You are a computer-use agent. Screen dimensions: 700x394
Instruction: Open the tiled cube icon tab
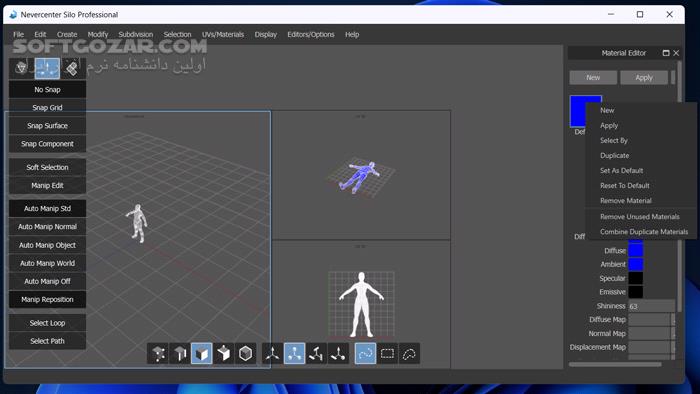[x=73, y=68]
